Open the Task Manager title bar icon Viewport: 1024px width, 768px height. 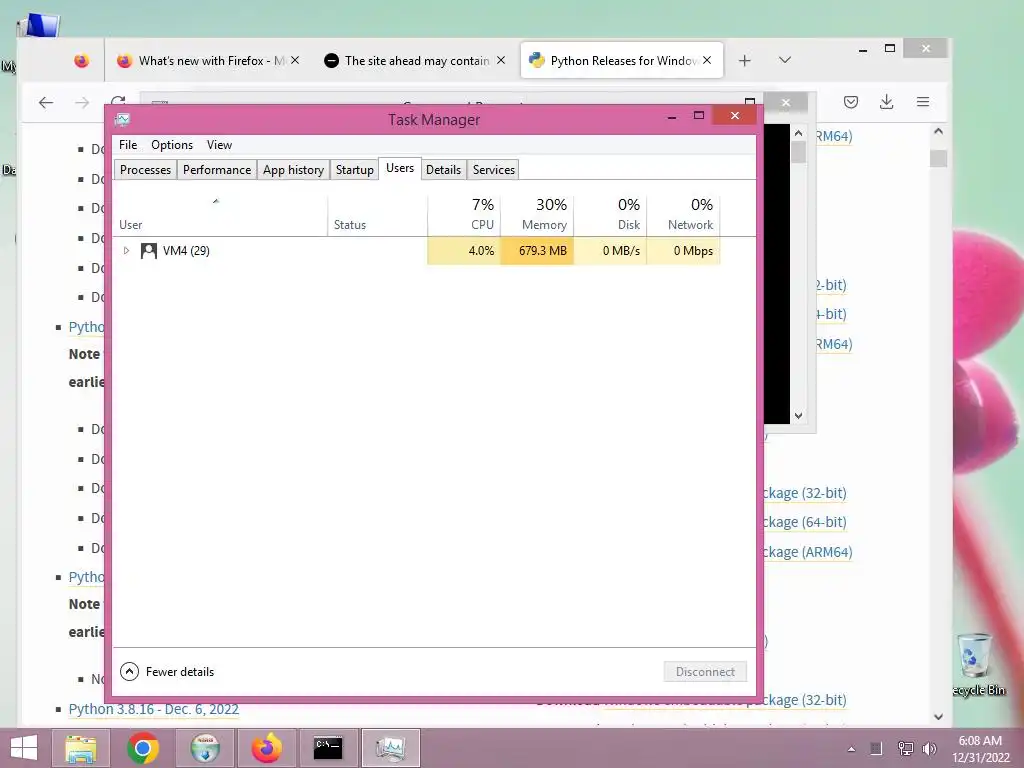click(x=122, y=120)
